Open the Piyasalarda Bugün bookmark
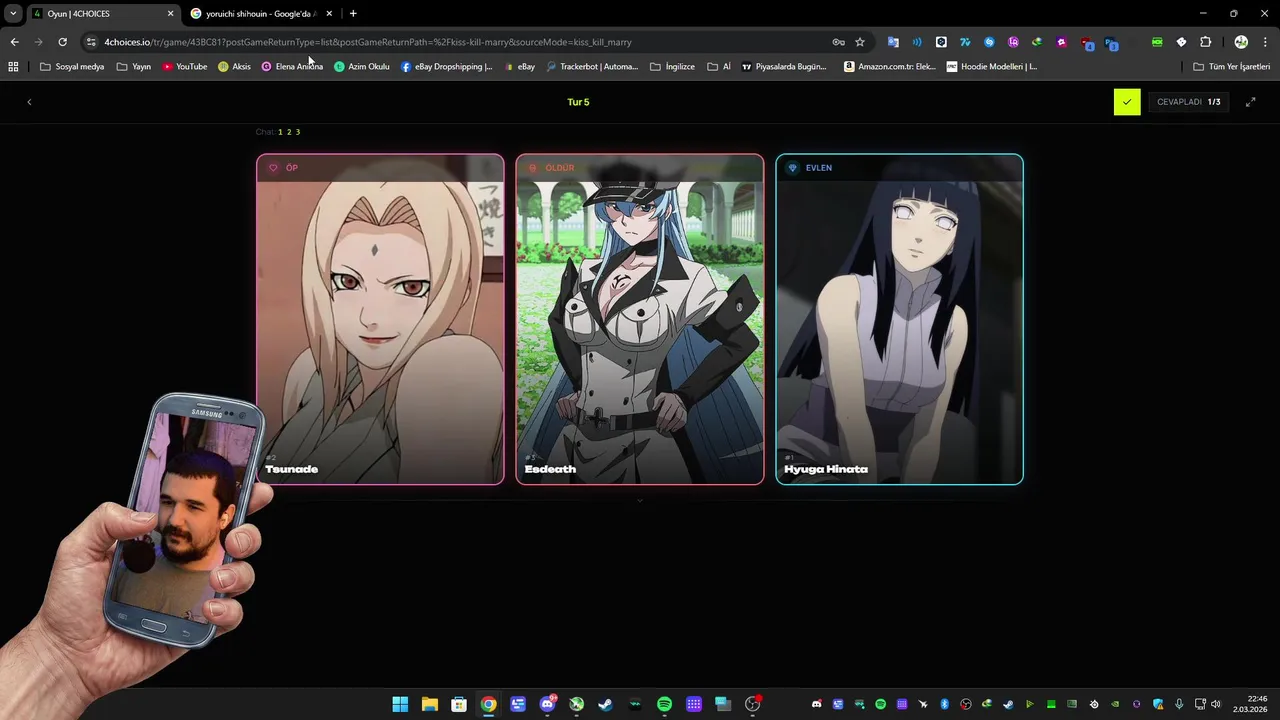 784,67
